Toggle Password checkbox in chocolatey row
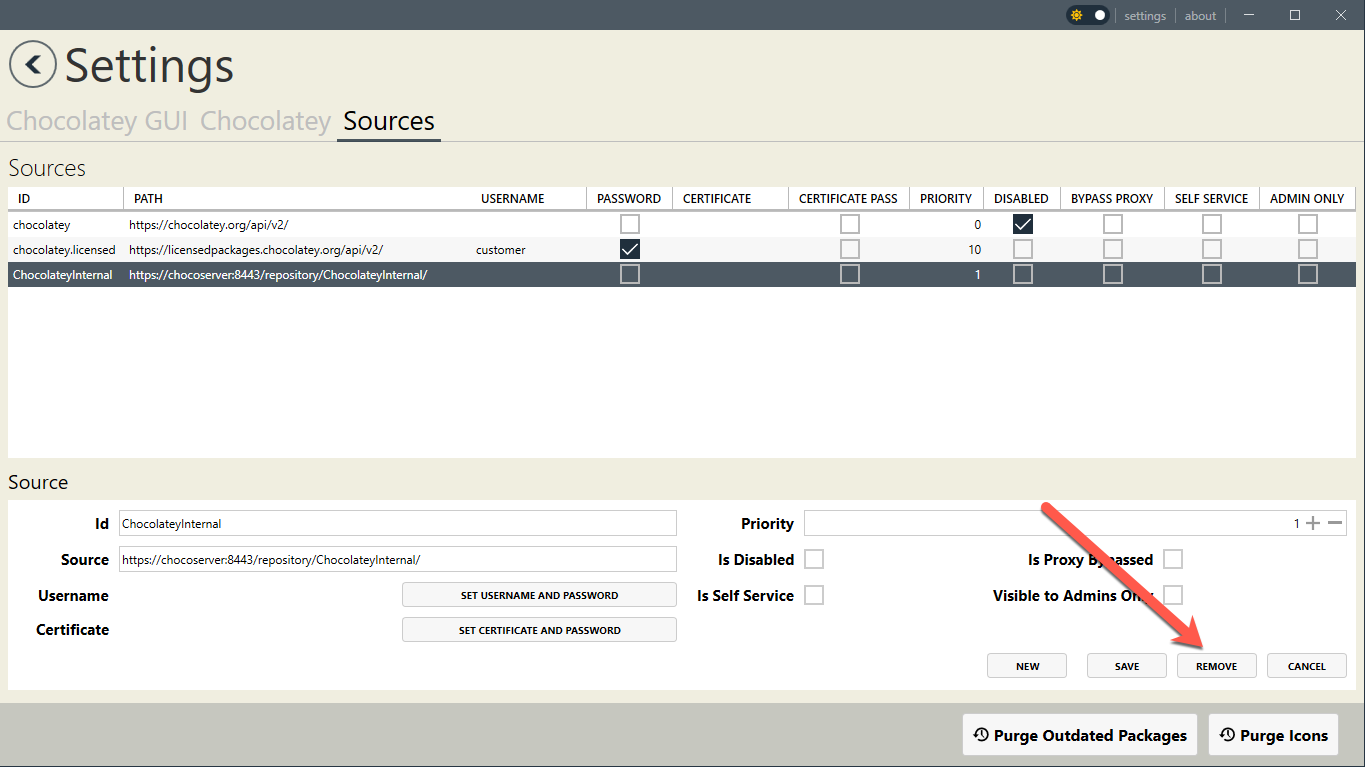Viewport: 1365px width, 767px height. pos(630,225)
